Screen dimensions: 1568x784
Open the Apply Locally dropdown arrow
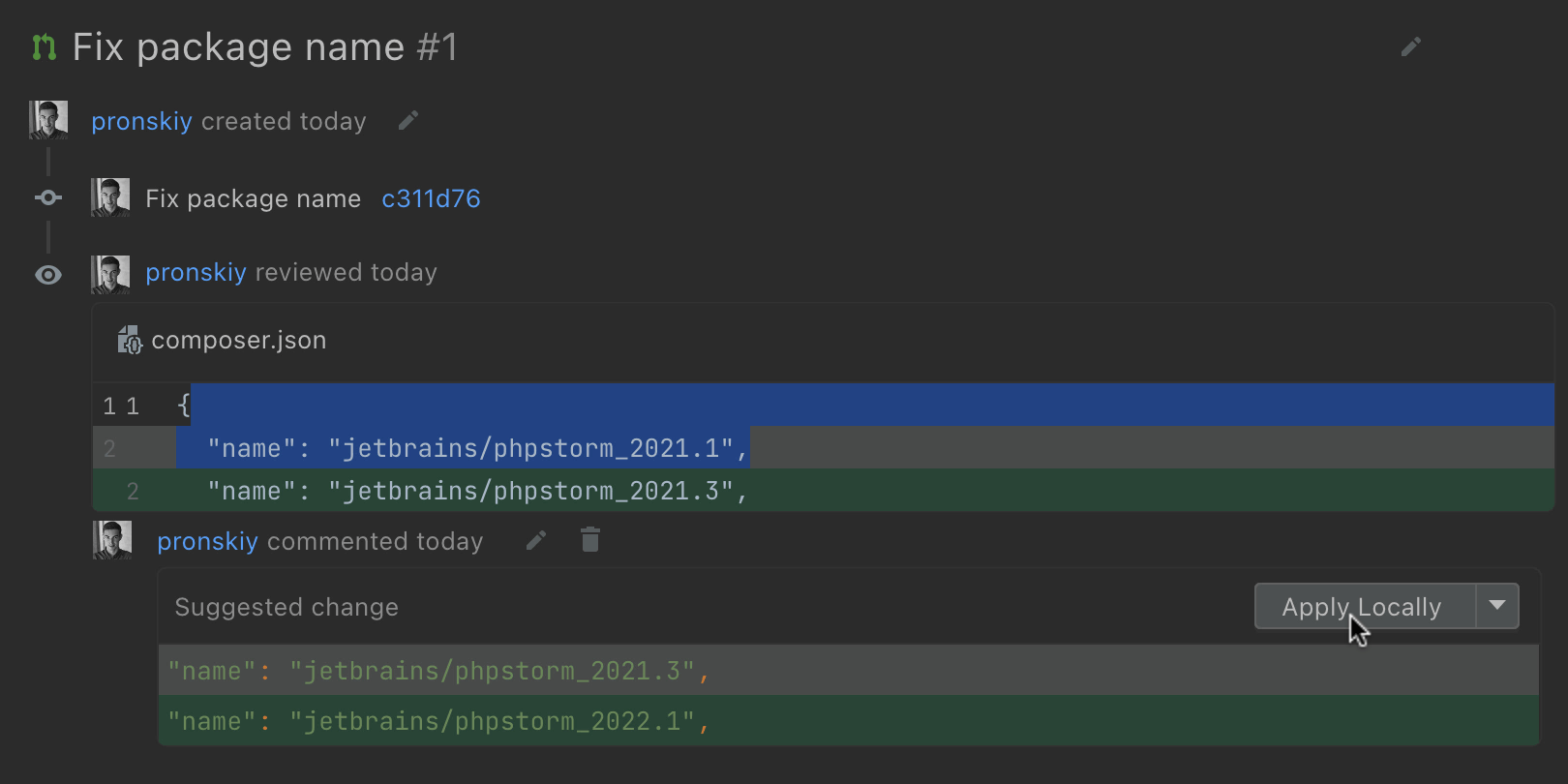(1497, 606)
